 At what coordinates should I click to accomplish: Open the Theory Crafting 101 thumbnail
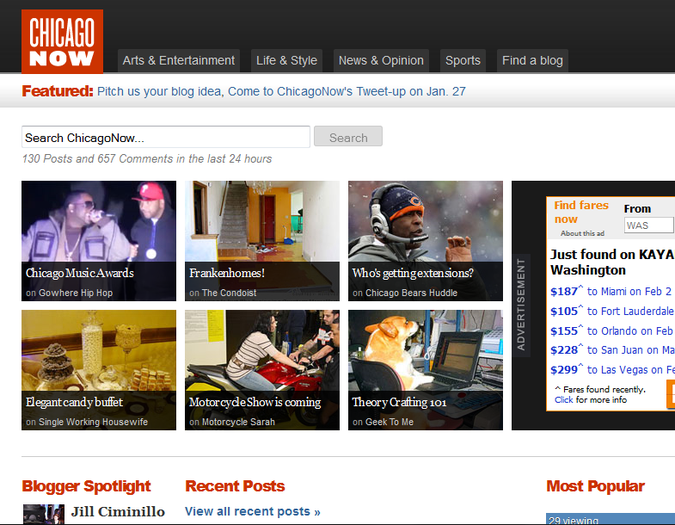(425, 370)
